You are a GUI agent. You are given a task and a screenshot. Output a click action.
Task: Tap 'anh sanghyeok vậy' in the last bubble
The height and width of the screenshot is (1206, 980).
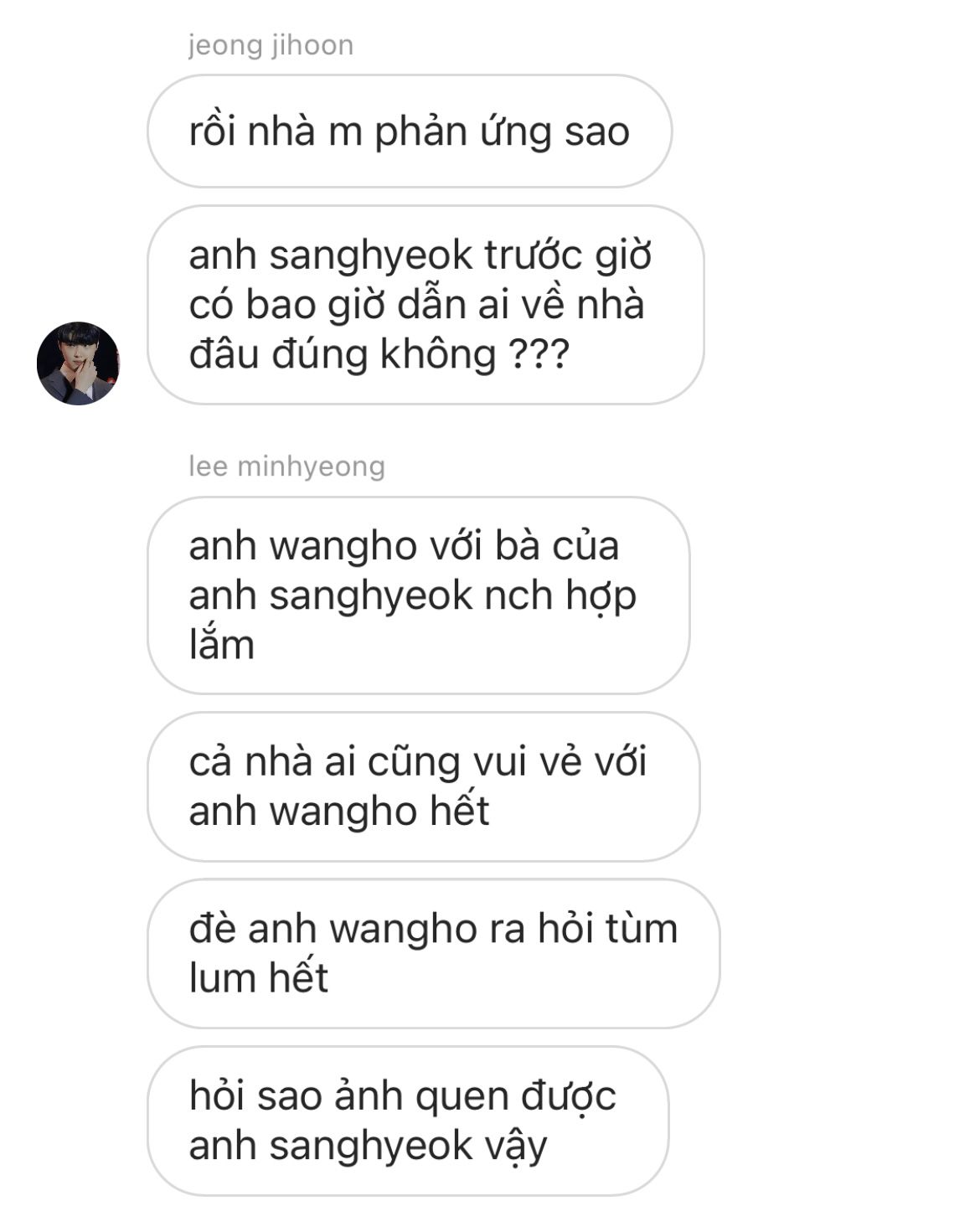pyautogui.click(x=368, y=1147)
